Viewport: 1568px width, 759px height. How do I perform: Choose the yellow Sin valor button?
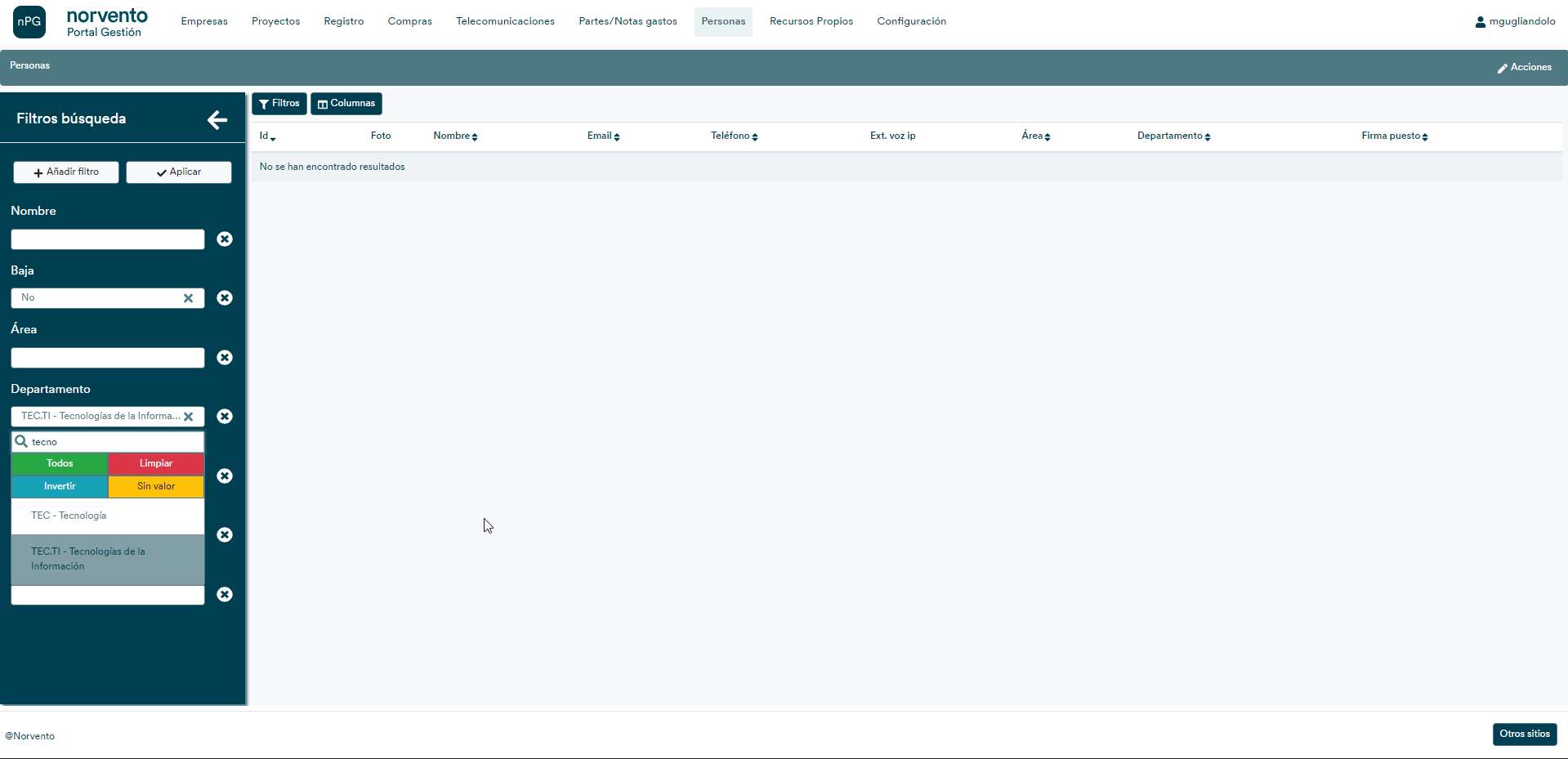pyautogui.click(x=156, y=487)
